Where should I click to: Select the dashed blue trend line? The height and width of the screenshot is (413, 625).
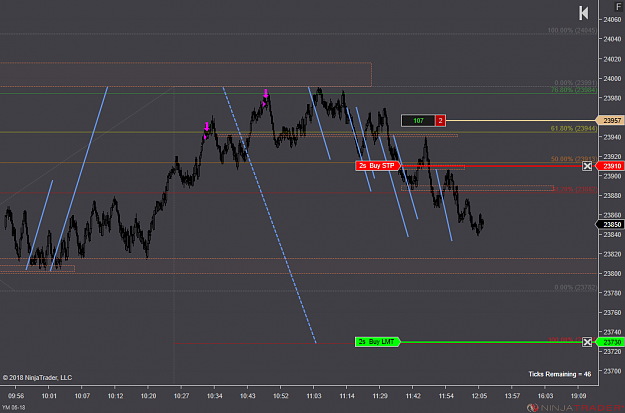point(269,215)
